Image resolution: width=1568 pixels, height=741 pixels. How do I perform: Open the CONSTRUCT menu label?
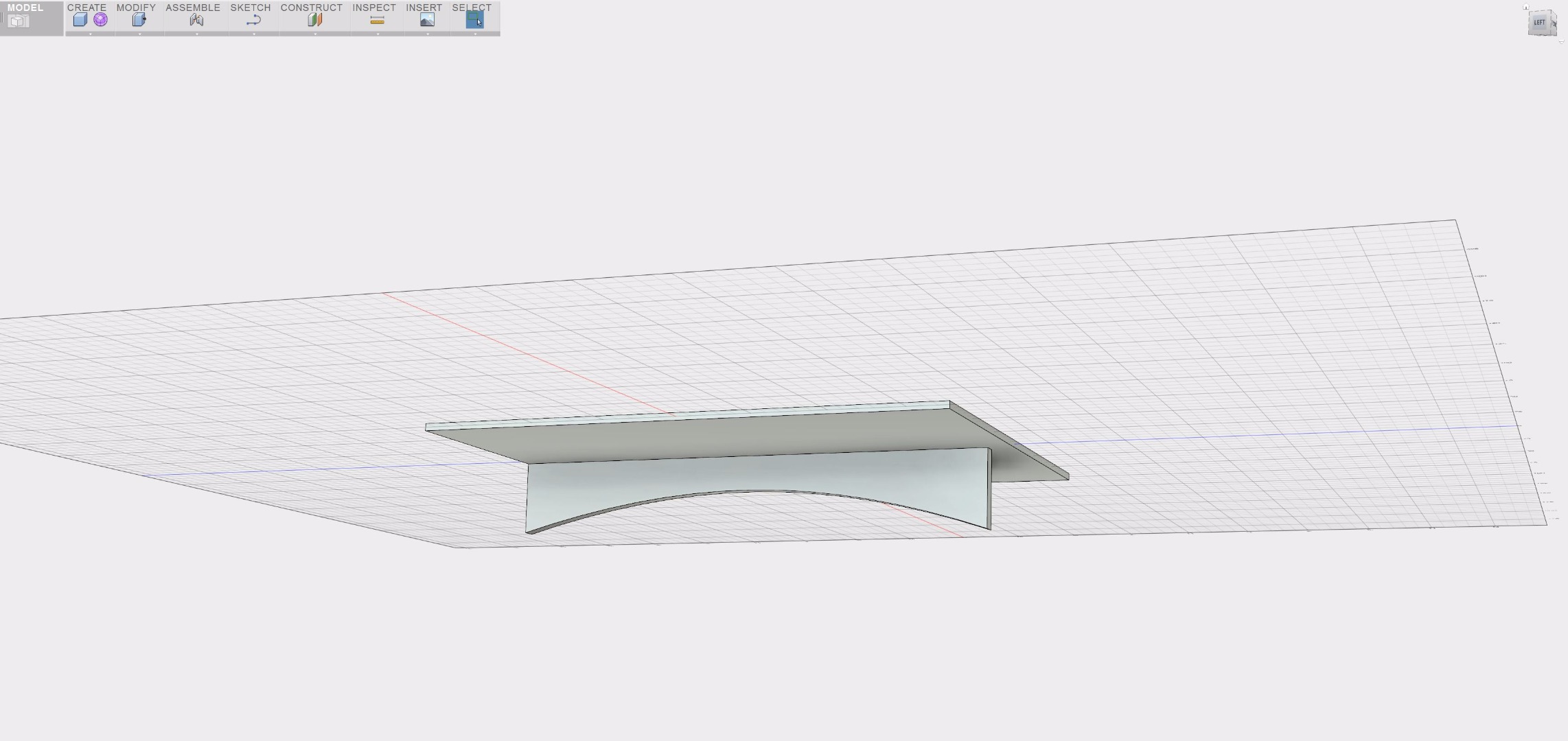[x=312, y=8]
